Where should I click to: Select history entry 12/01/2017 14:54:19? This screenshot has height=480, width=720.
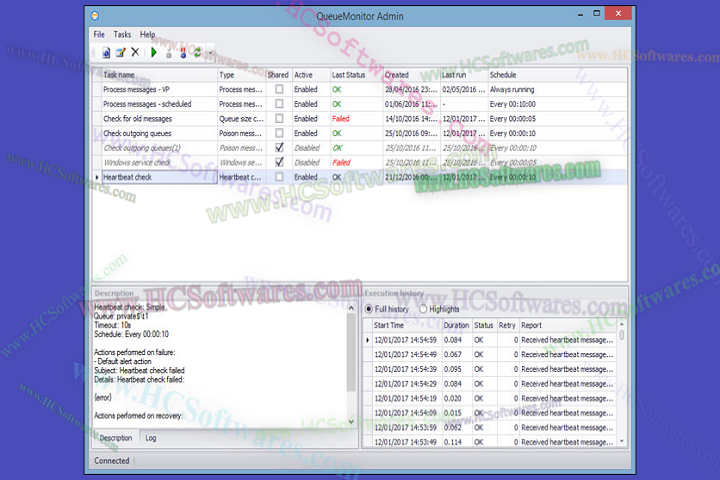point(490,399)
